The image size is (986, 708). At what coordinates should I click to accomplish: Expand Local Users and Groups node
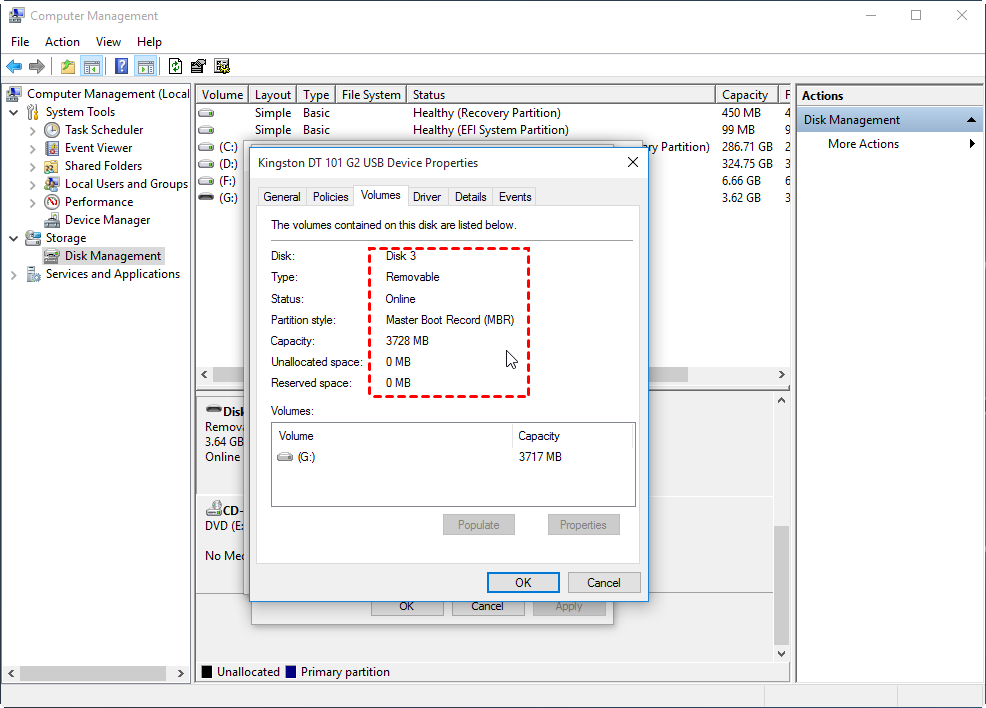33,185
